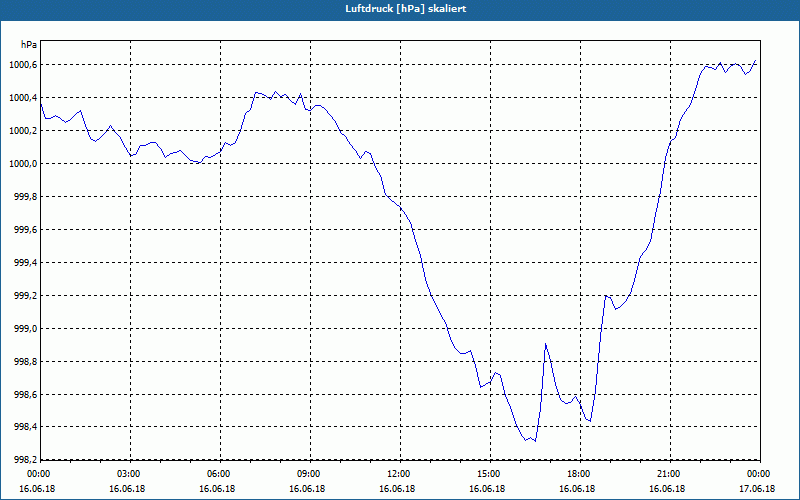800x500 pixels.
Task: Select the y-axis value "1000,6"
Action: coord(25,64)
